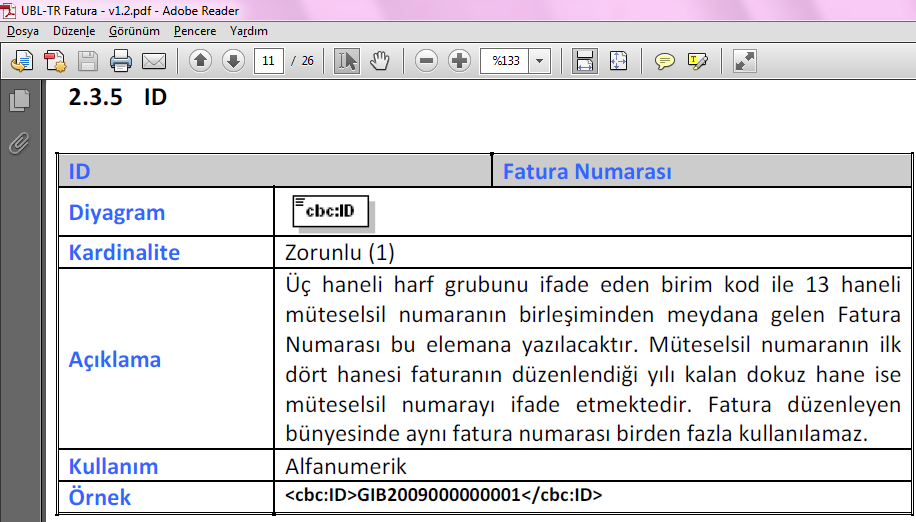Click the email envelope icon
The width and height of the screenshot is (916, 522).
[153, 61]
